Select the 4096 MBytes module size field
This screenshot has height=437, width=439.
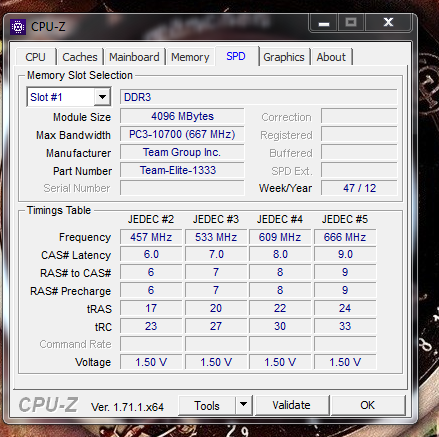pyautogui.click(x=182, y=116)
